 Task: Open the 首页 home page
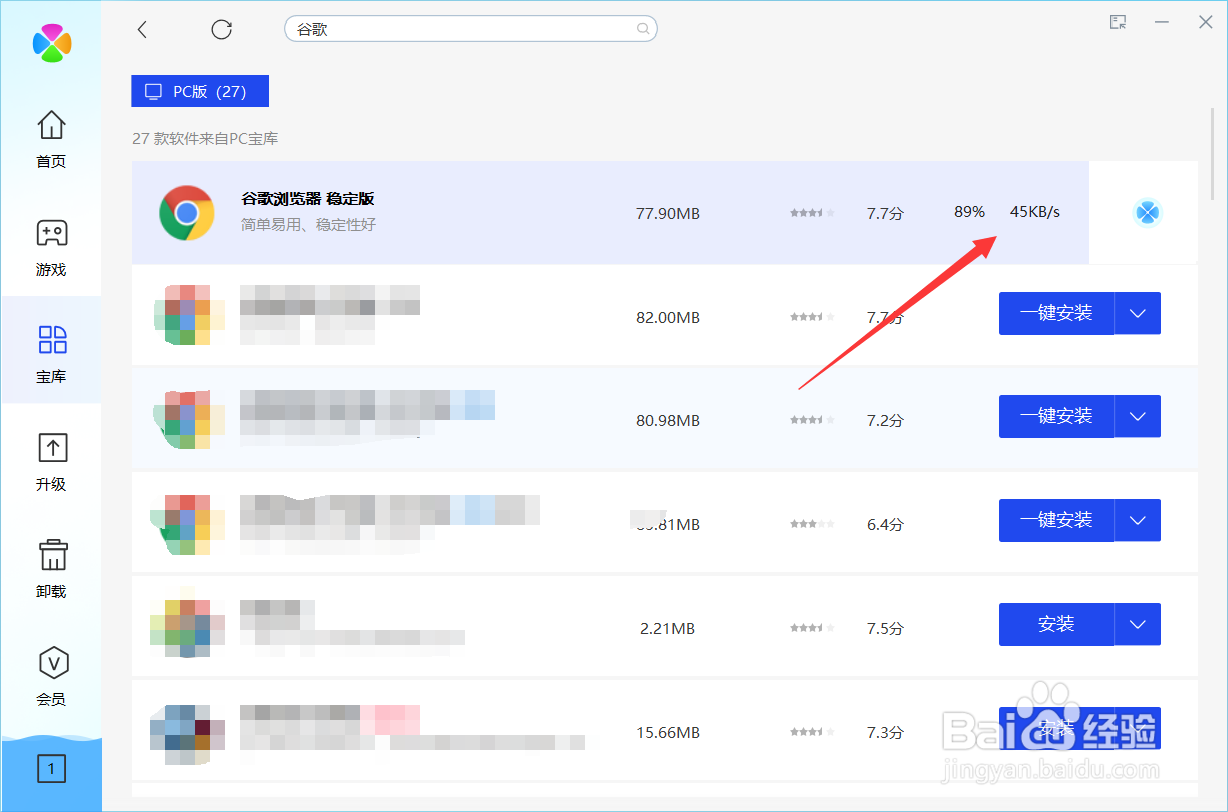[x=51, y=139]
